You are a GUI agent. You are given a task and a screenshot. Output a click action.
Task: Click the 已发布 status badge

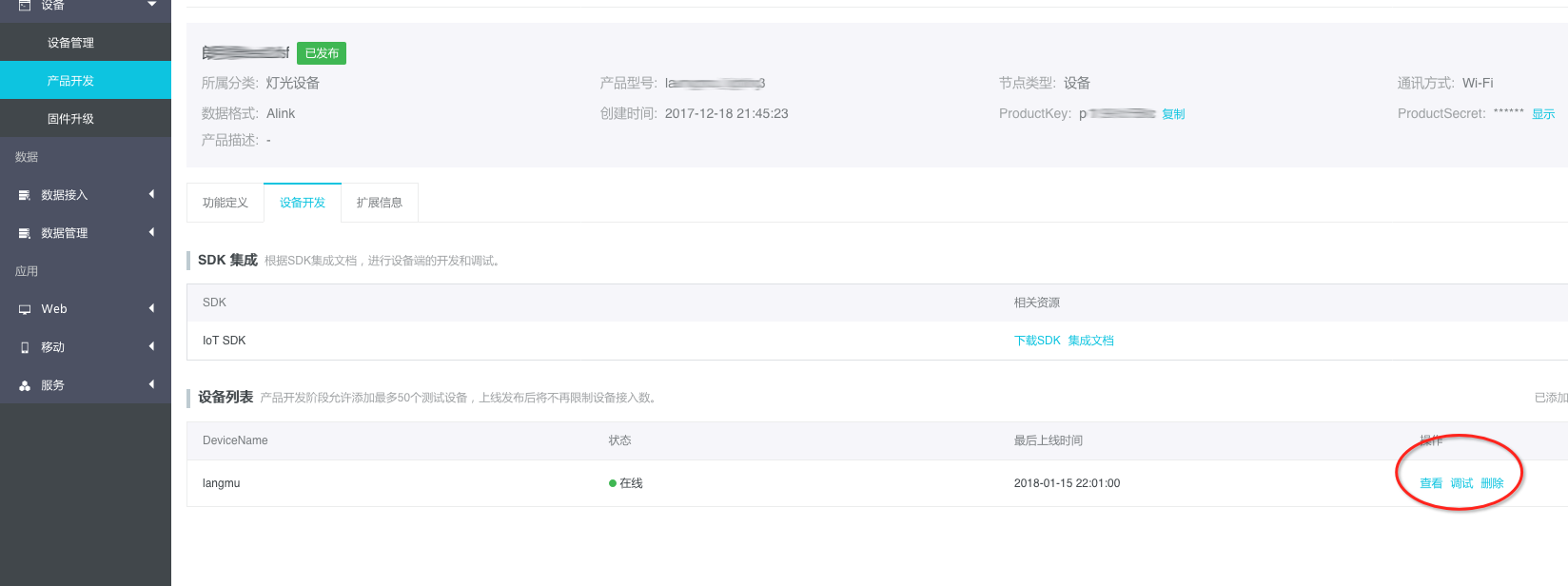point(322,53)
